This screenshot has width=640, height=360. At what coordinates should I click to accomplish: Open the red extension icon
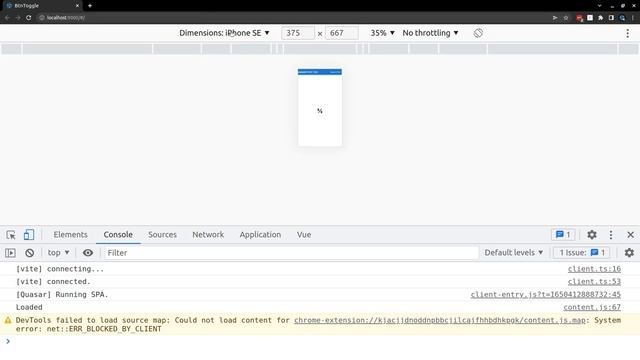579,18
